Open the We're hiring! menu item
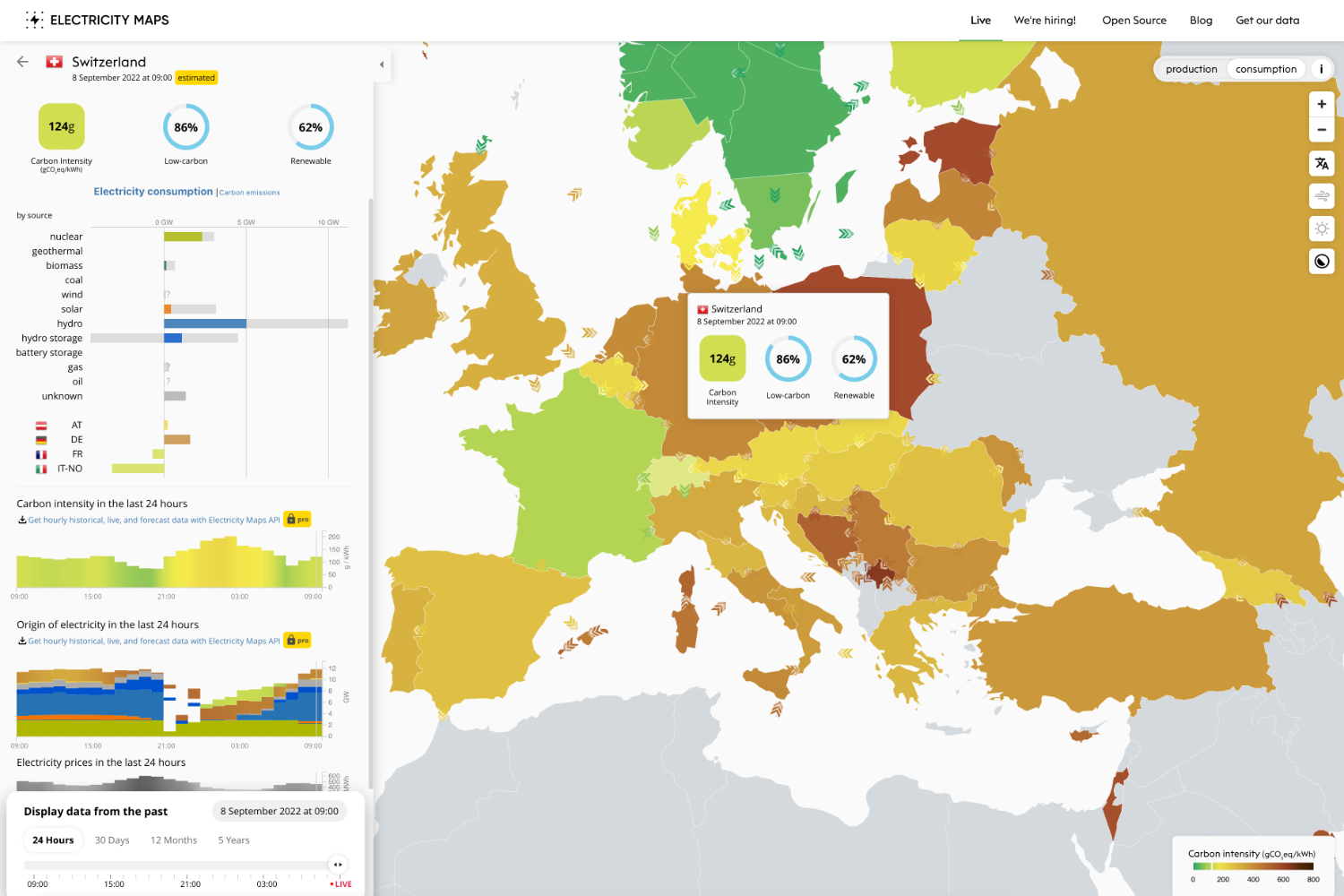Viewport: 1344px width, 896px height. [1045, 20]
